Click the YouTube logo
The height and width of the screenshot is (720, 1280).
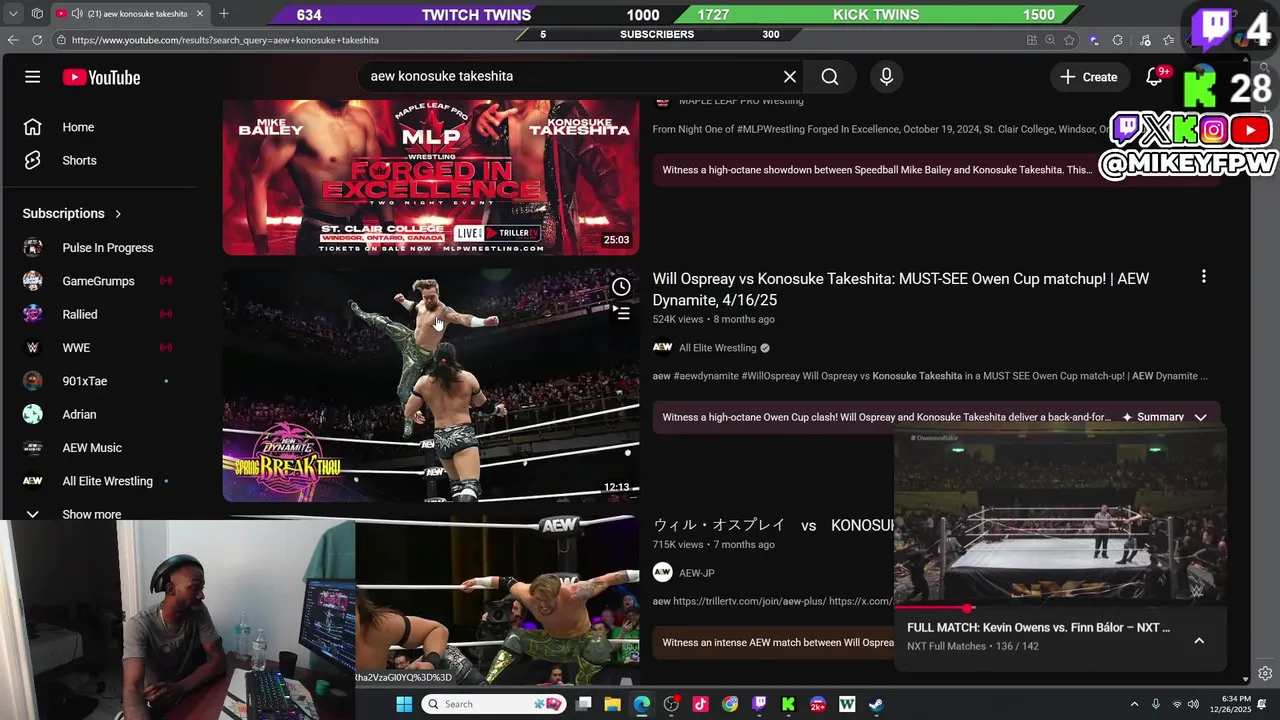pyautogui.click(x=101, y=77)
